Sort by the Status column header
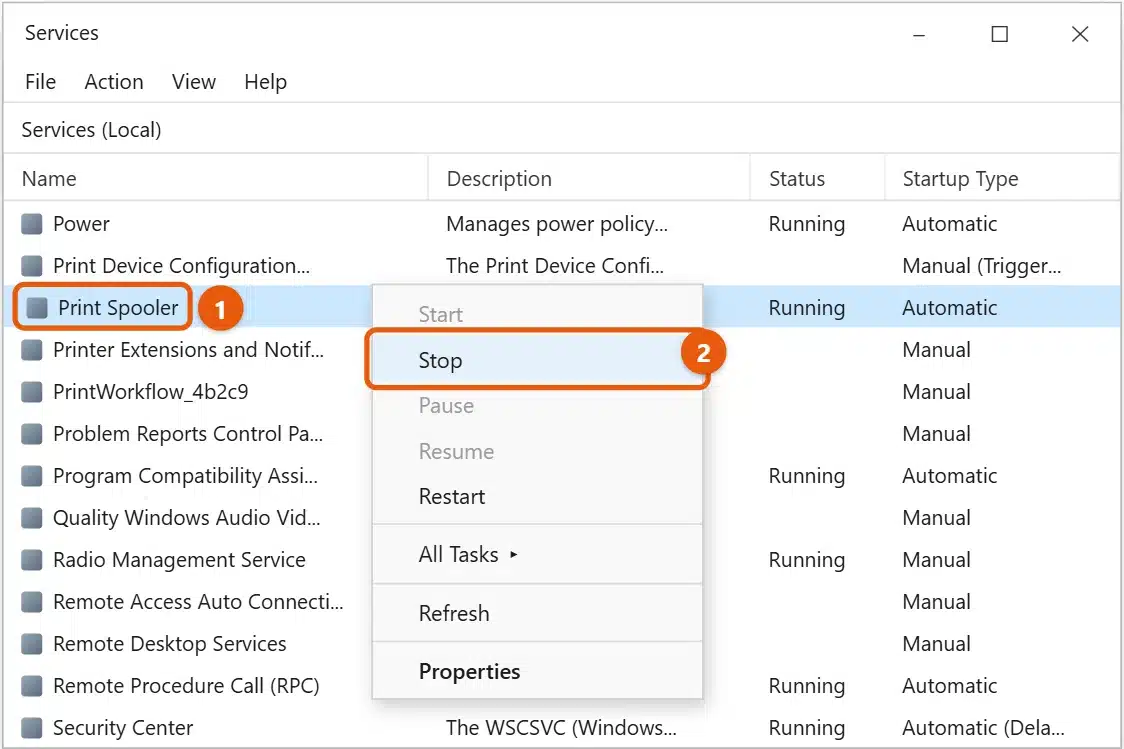 point(816,178)
